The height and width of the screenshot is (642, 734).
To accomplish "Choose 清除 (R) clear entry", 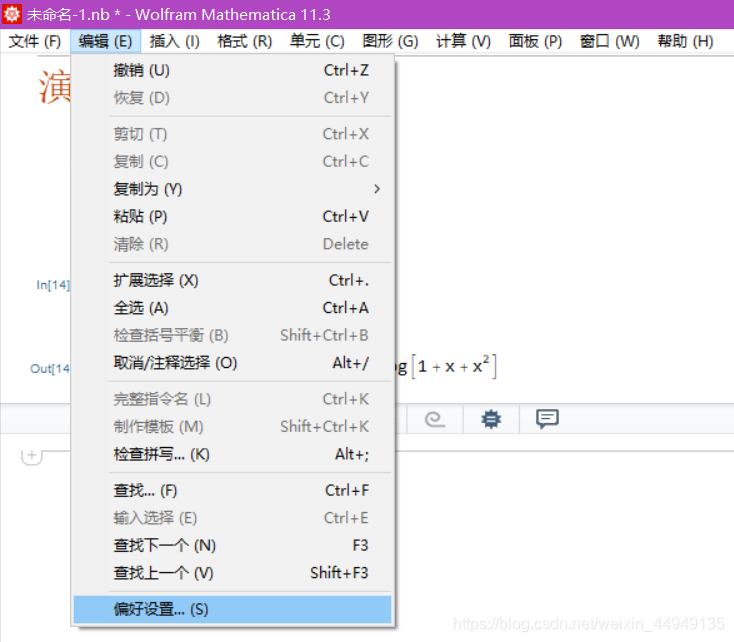I will click(233, 244).
